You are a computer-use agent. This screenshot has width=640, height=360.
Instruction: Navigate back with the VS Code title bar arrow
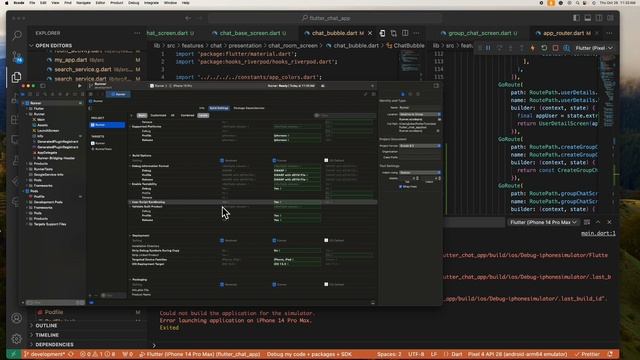(x=188, y=18)
